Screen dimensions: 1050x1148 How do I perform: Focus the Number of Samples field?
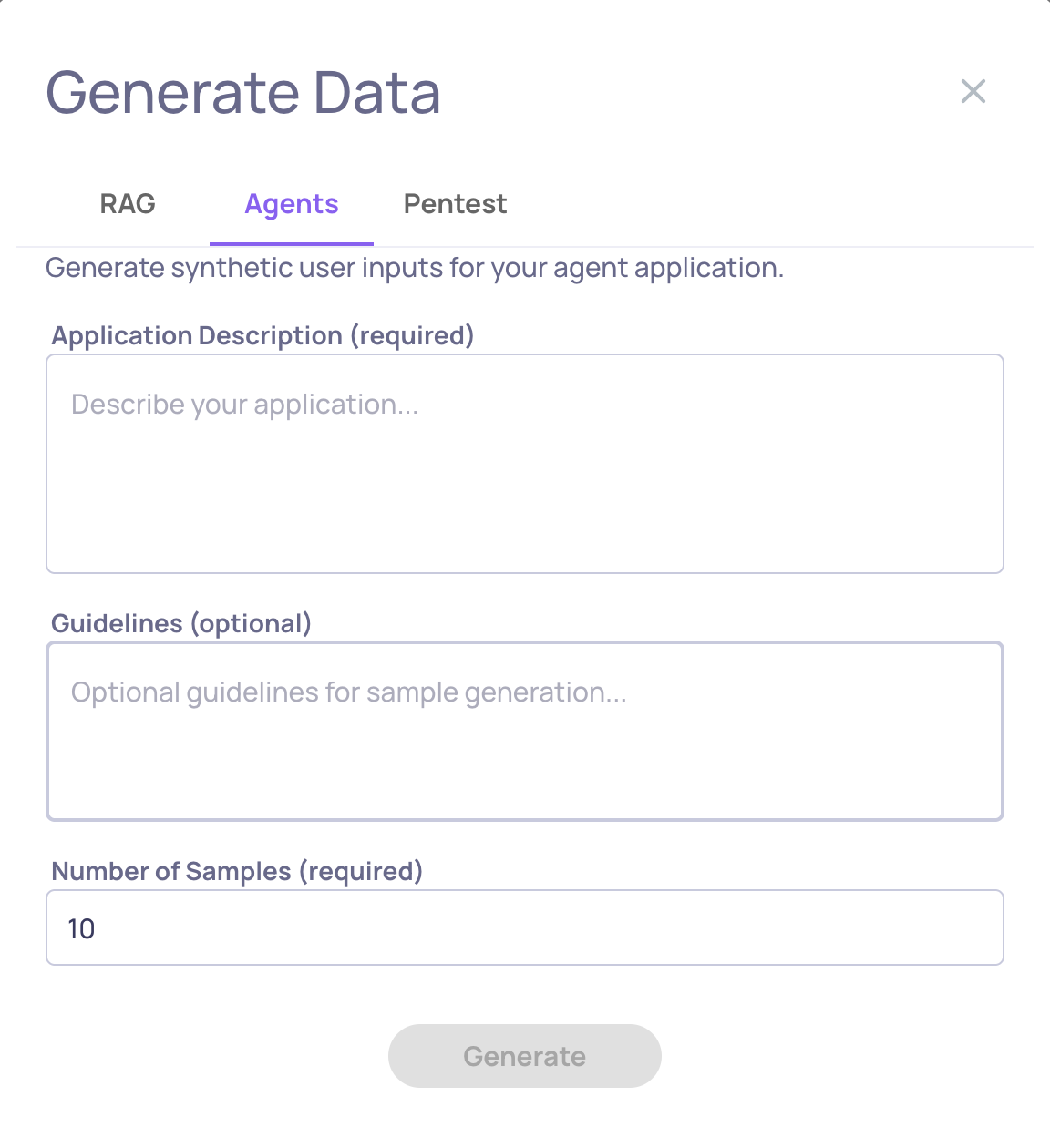coord(524,928)
